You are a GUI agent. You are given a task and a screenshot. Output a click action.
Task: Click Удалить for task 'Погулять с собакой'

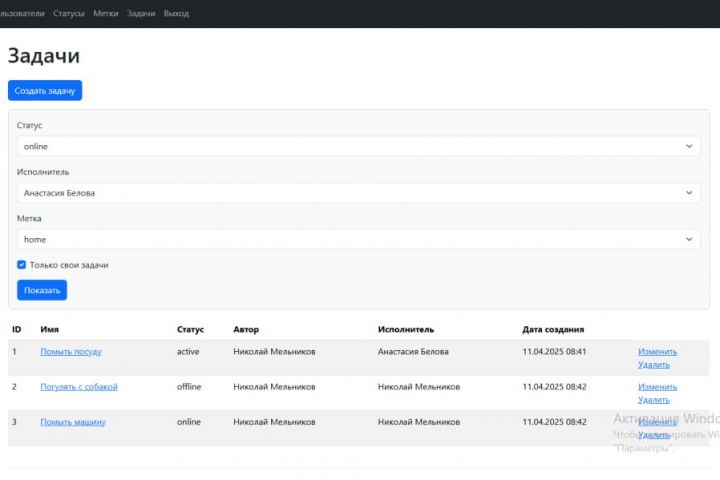654,400
